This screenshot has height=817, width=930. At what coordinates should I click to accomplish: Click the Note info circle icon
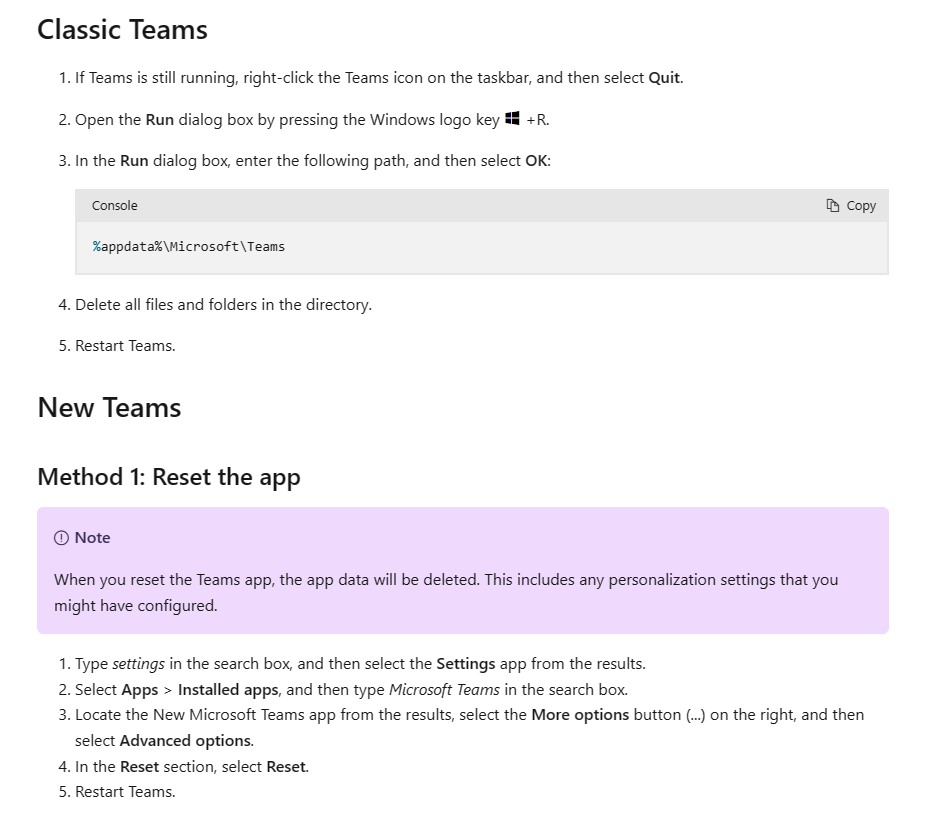click(x=61, y=538)
